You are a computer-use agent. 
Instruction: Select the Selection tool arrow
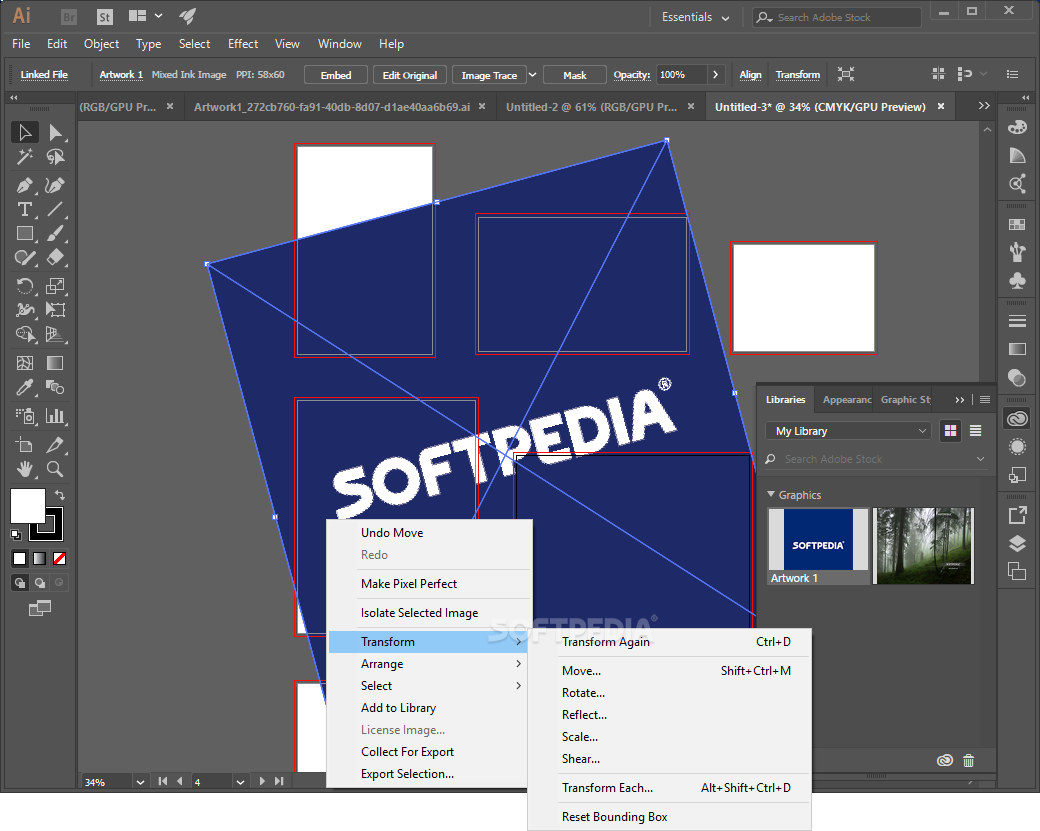pos(25,133)
